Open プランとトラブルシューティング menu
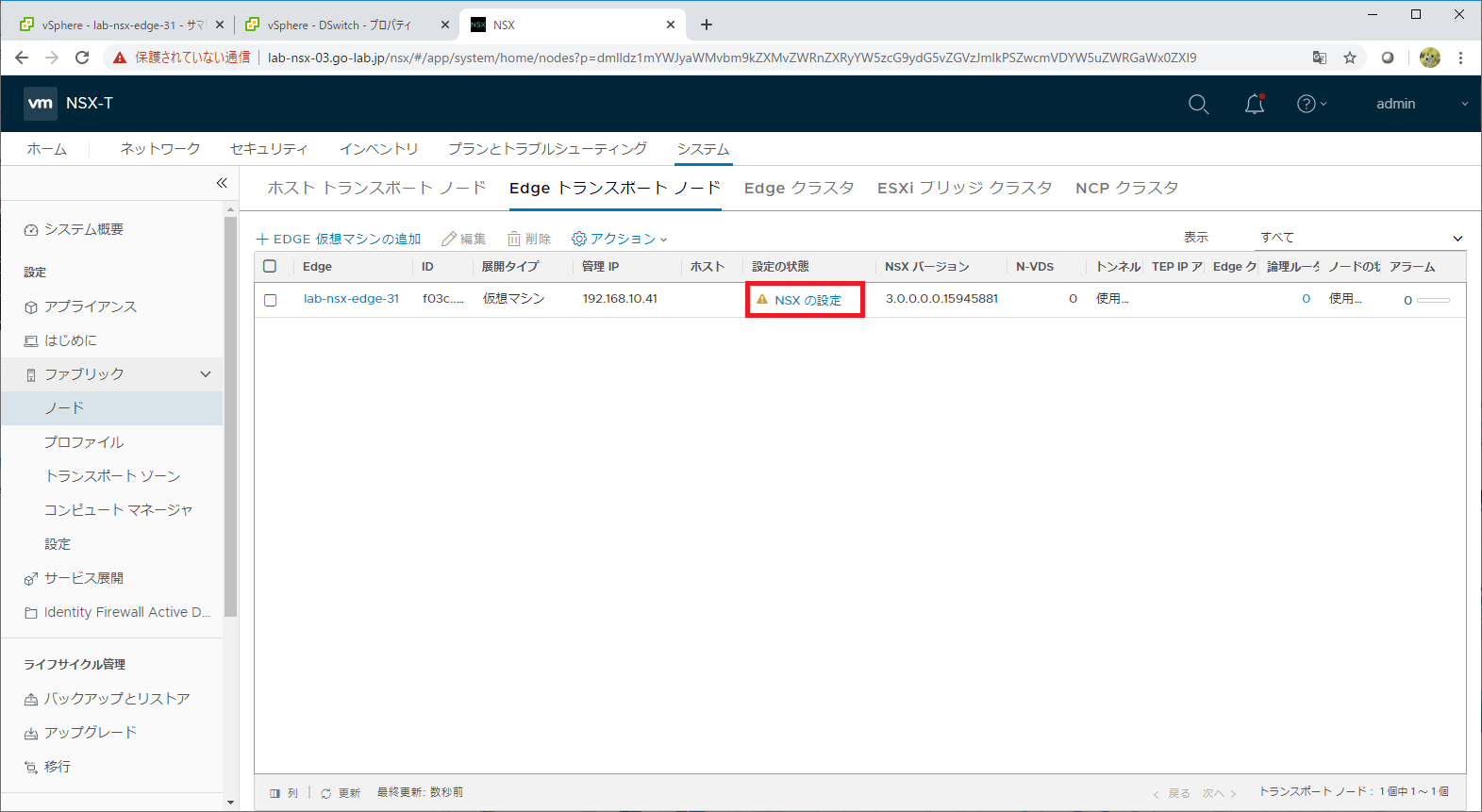 (x=547, y=149)
